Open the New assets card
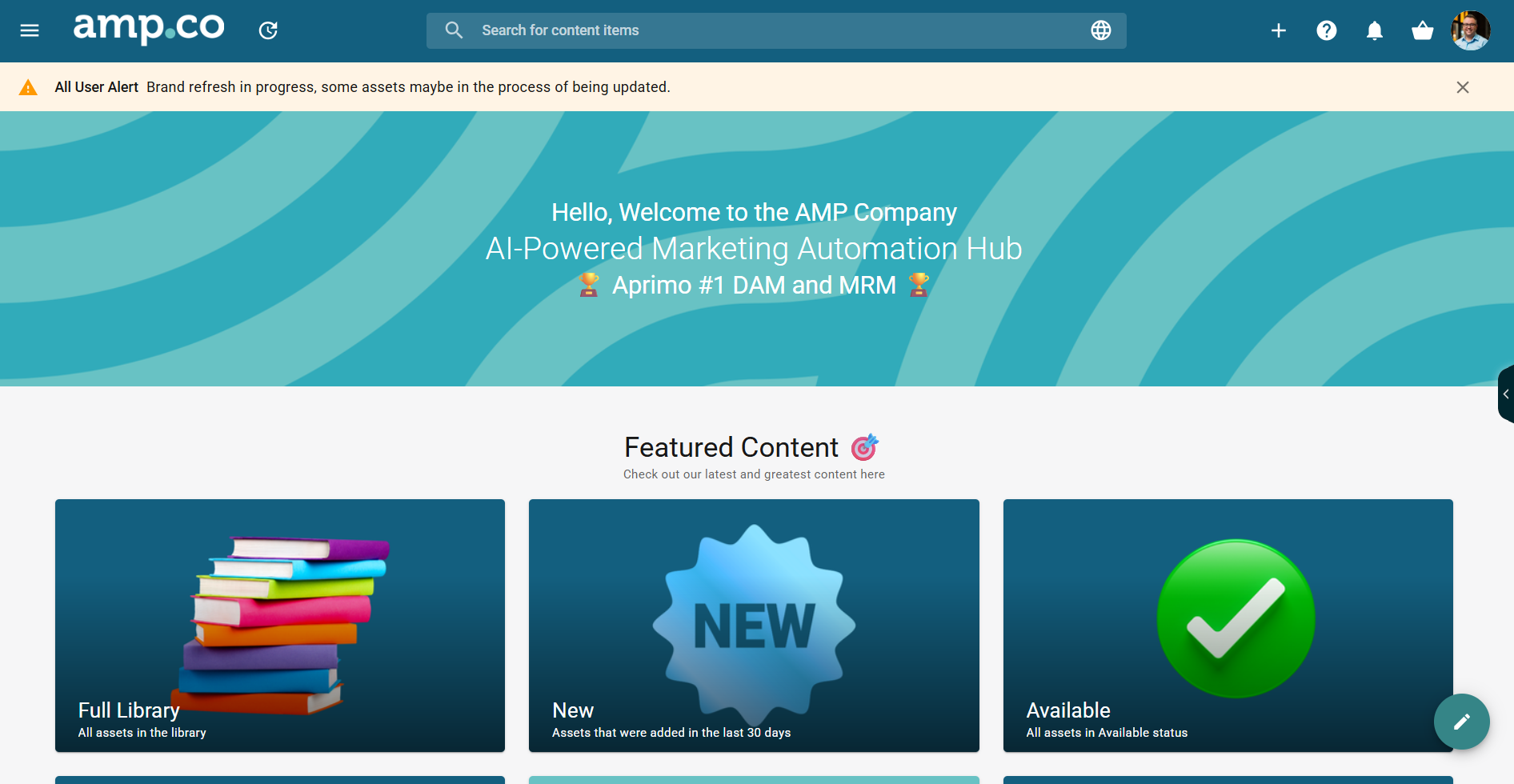This screenshot has width=1514, height=784. pos(754,626)
